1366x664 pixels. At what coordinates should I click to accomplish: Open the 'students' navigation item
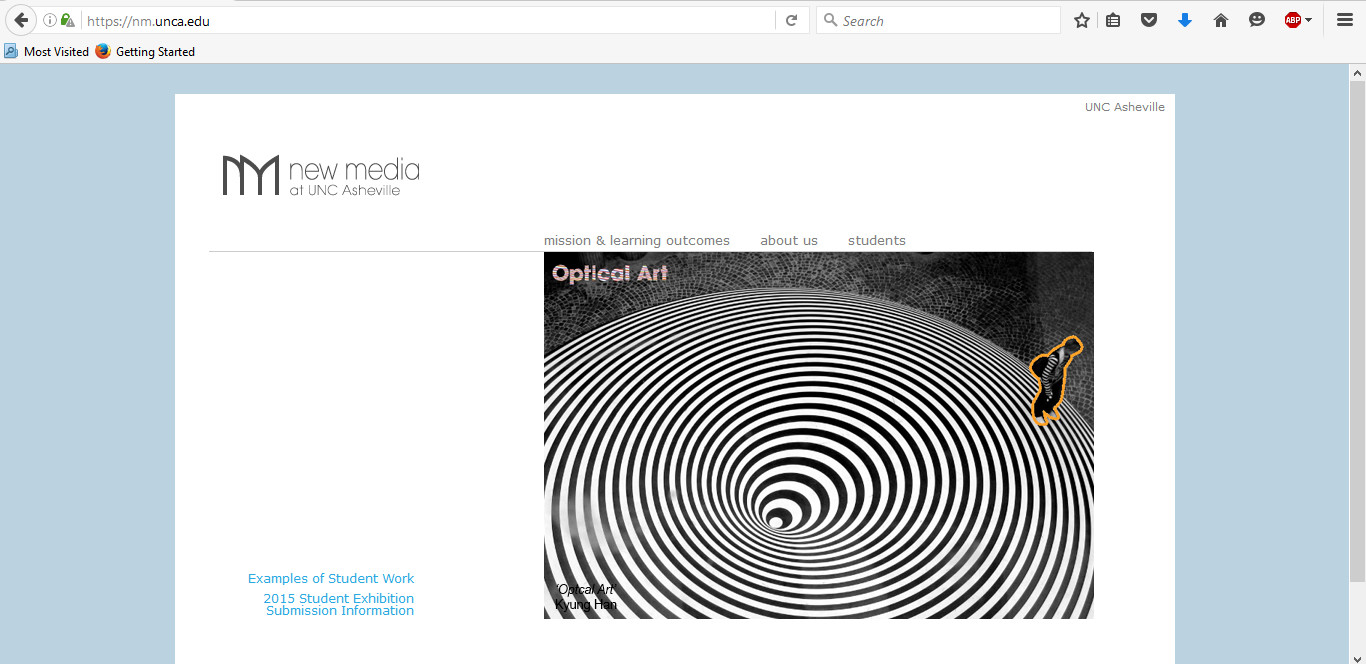[x=876, y=240]
